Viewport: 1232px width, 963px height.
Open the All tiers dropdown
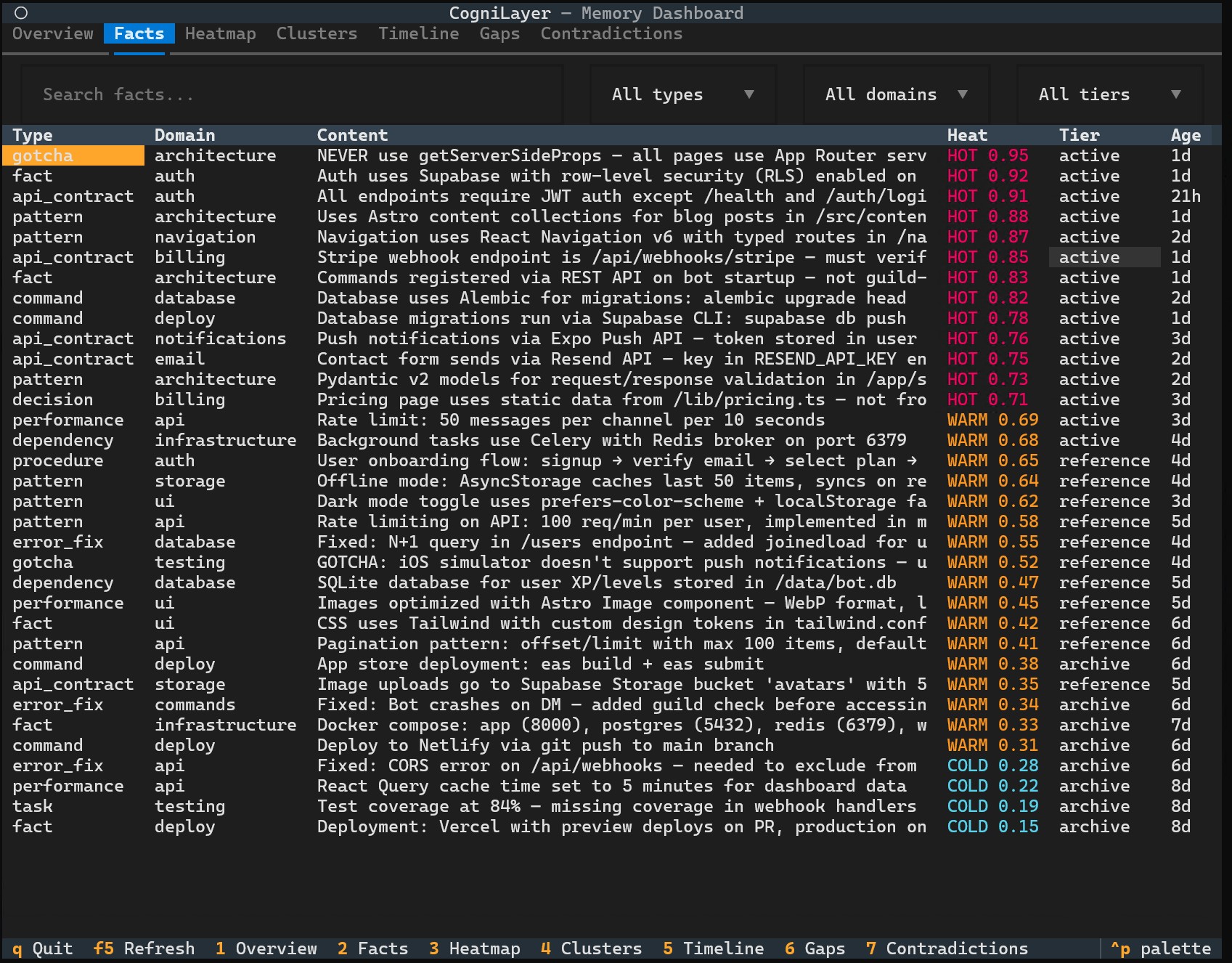tap(1109, 94)
